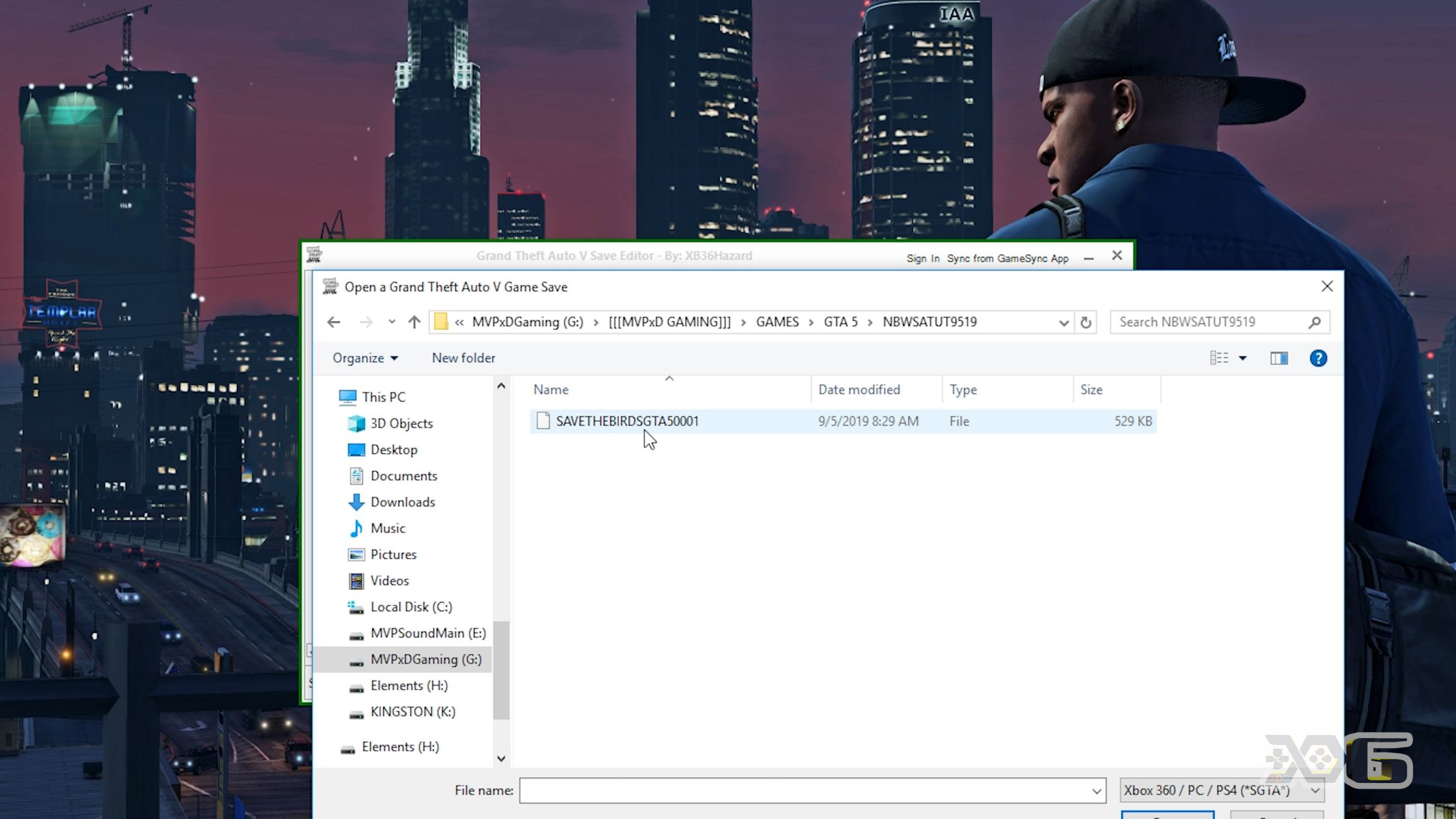Show hidden breadcrumb path chevrons
Viewport: 1456px width, 819px height.
pyautogui.click(x=459, y=322)
